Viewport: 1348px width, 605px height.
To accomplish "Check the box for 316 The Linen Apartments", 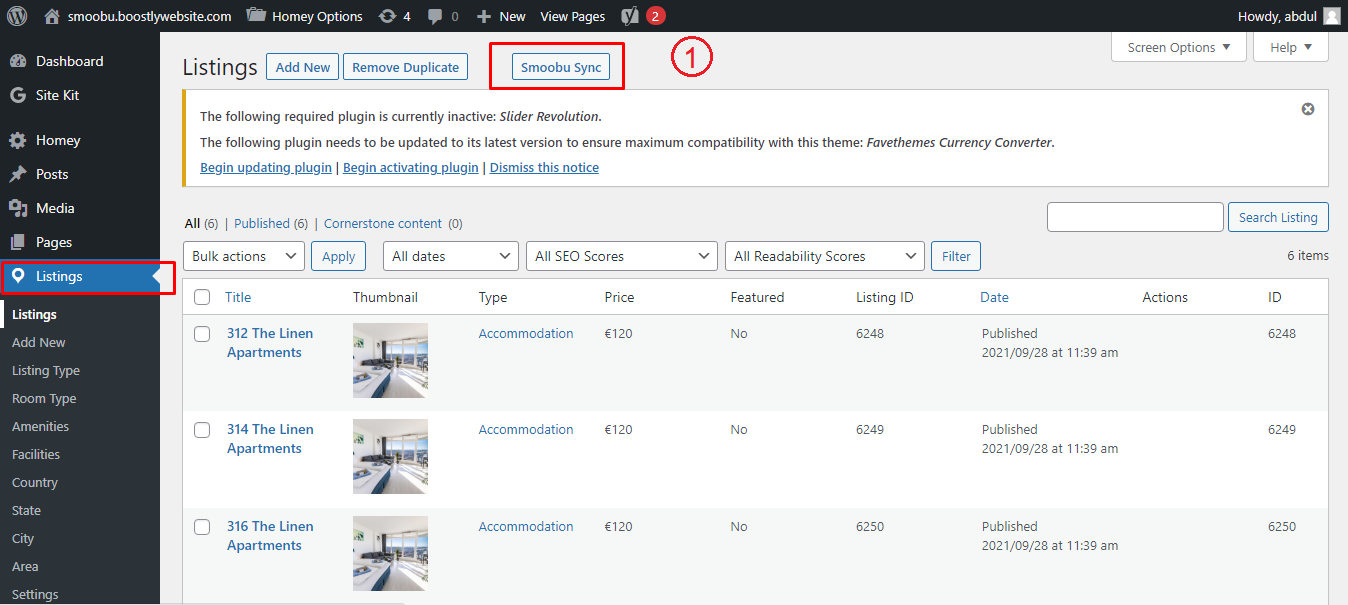I will (202, 526).
